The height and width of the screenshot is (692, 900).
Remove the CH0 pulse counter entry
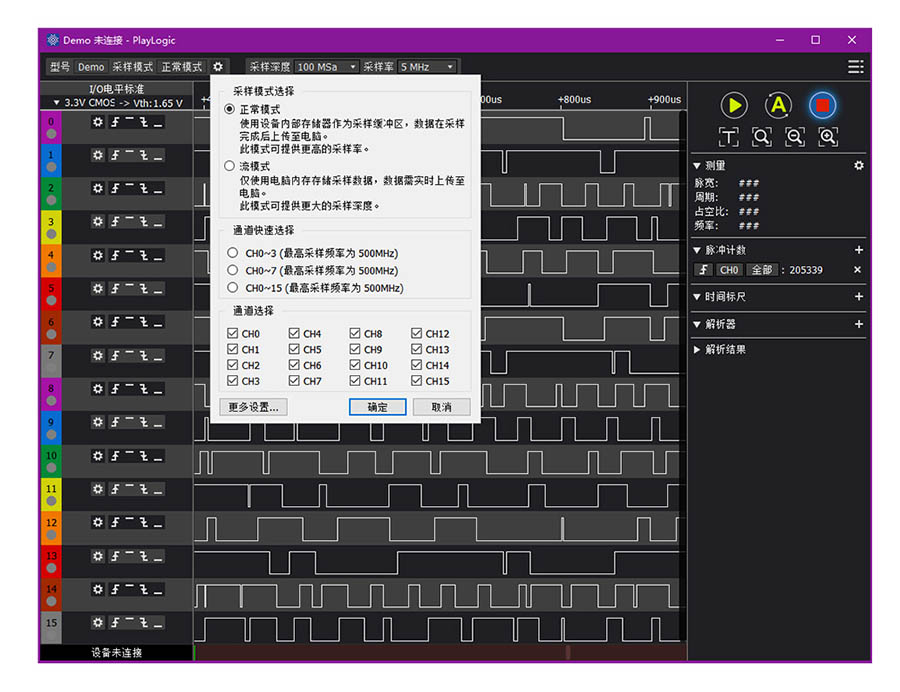[857, 269]
